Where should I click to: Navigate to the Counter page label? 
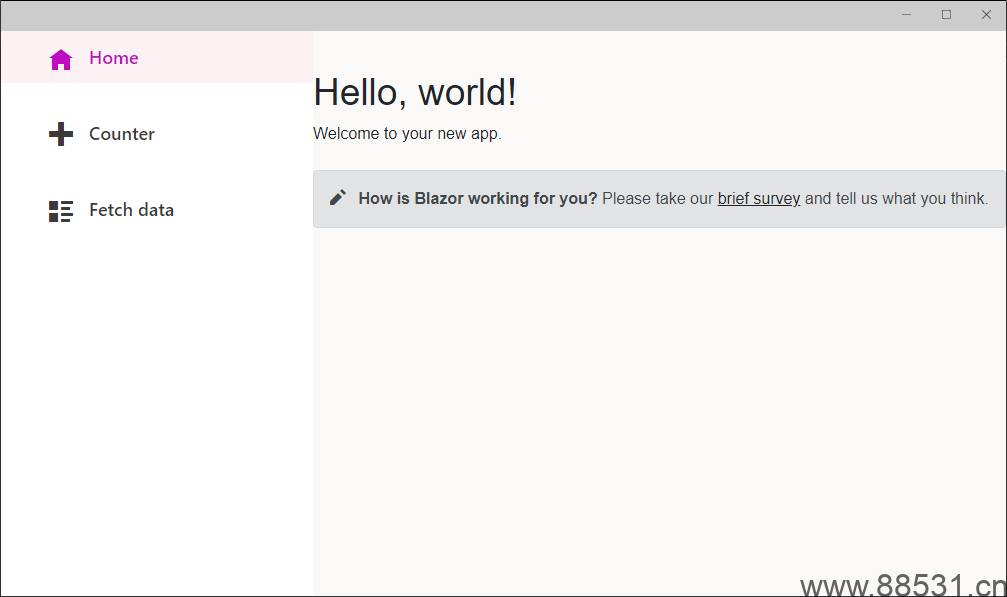coord(122,134)
